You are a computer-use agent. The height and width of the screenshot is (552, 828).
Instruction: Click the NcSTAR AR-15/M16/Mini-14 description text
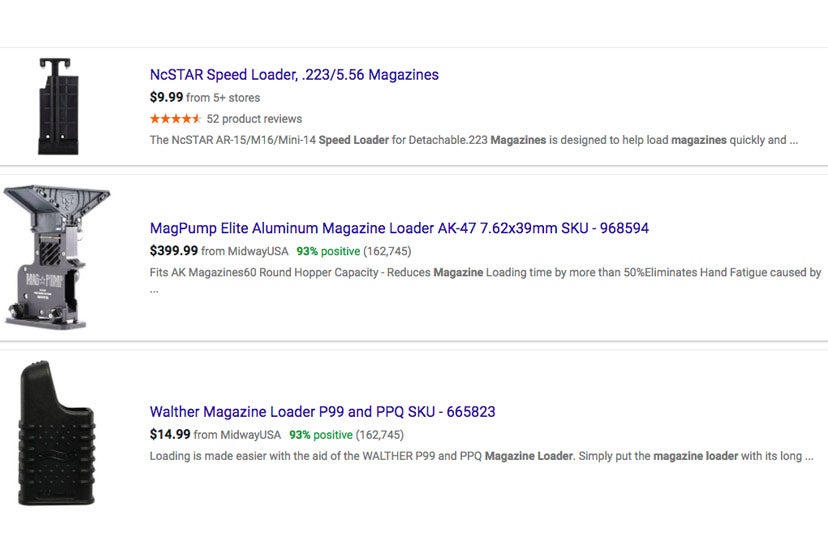(x=474, y=140)
